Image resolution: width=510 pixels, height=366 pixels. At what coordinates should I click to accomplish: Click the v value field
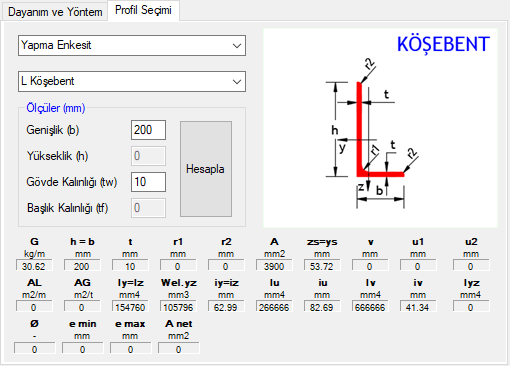(x=370, y=266)
